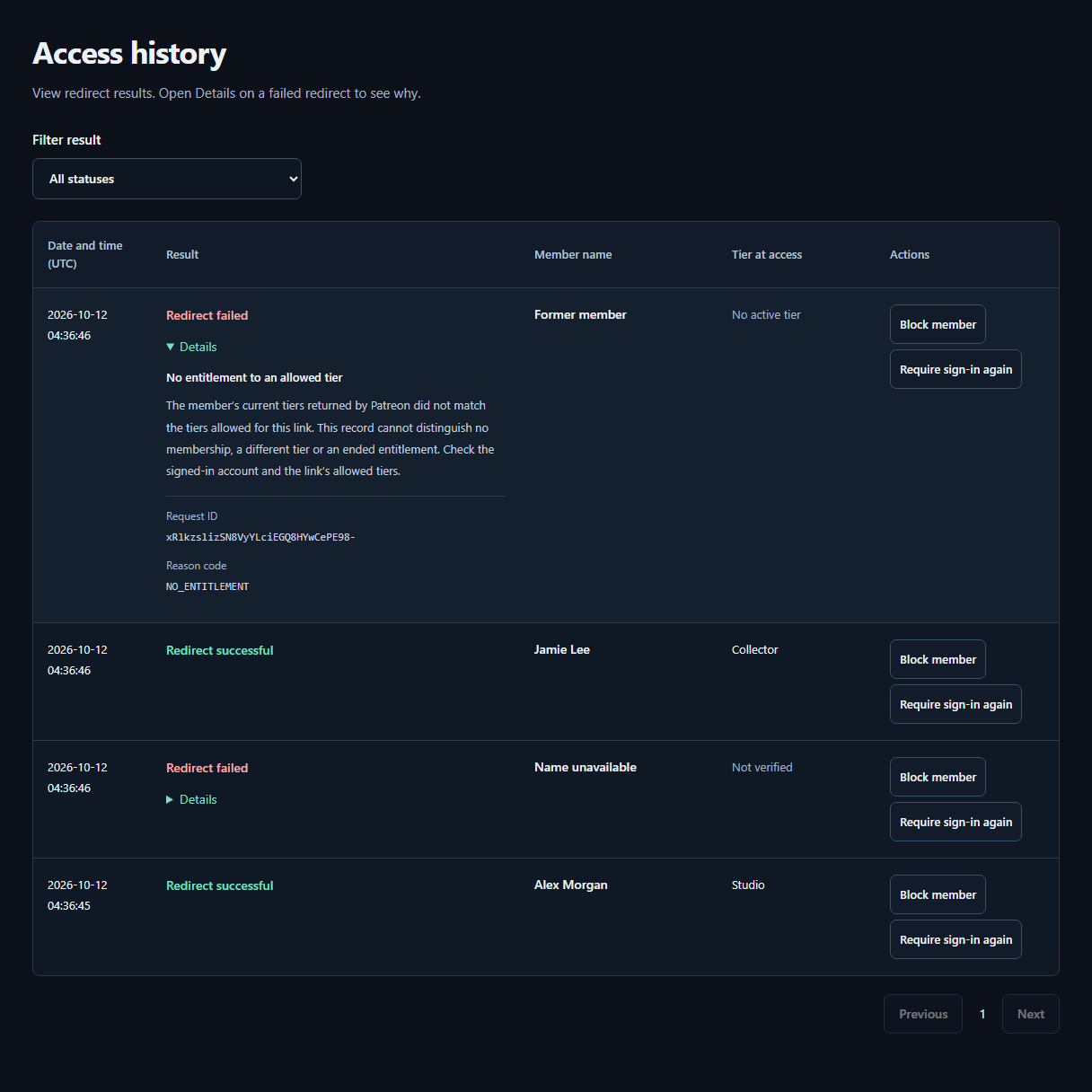The height and width of the screenshot is (1092, 1092).
Task: Click the Former member name cell
Action: coord(580,314)
